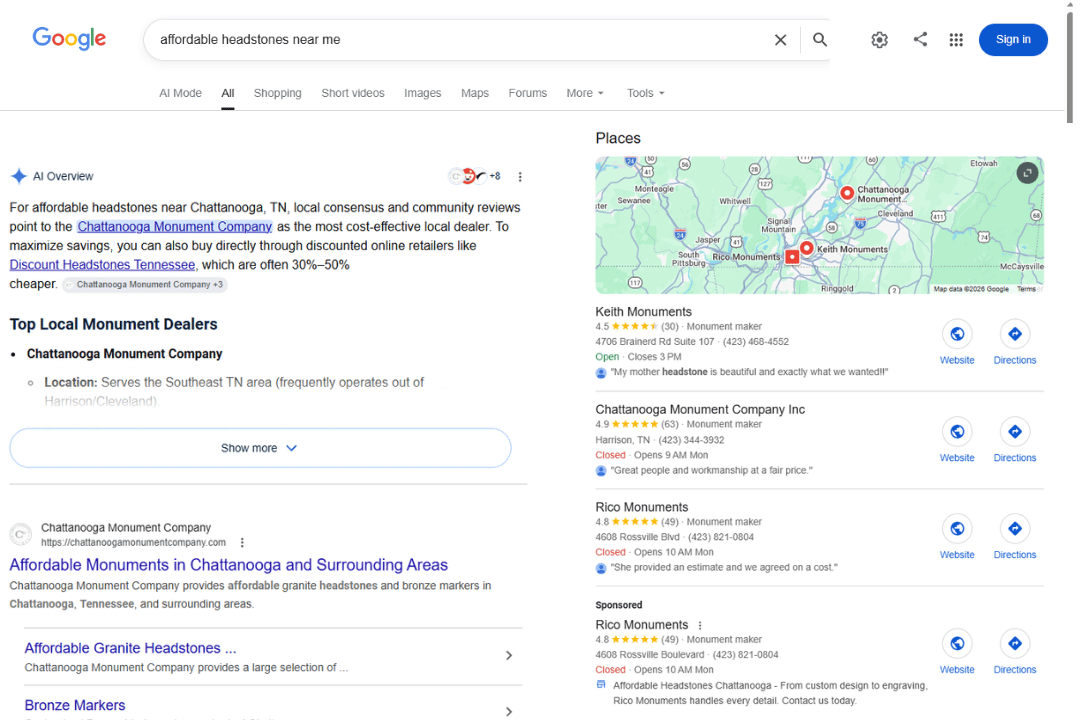The image size is (1080, 720).
Task: Open quick settings gear icon
Action: click(x=880, y=40)
